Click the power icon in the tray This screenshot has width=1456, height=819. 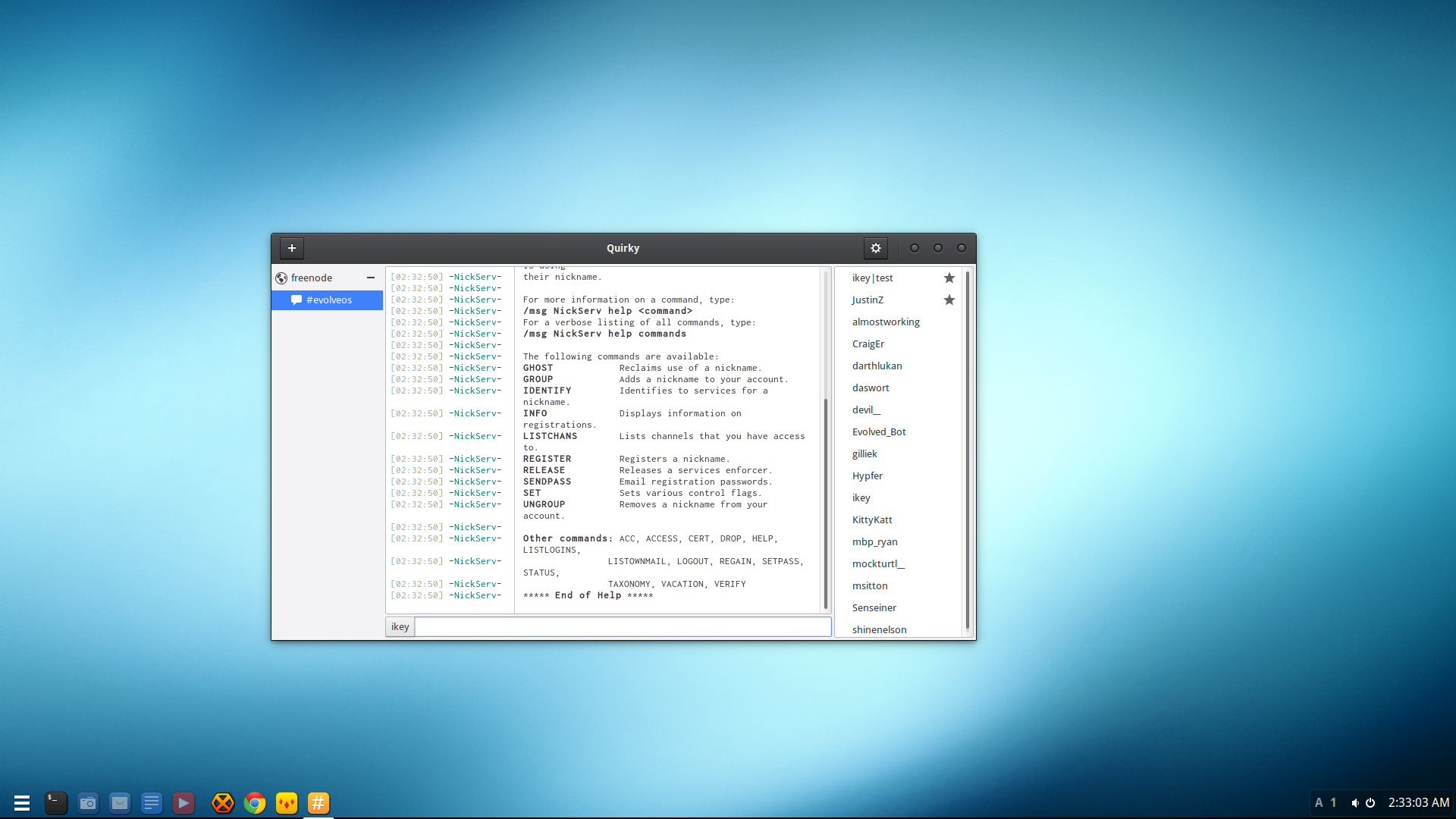pyautogui.click(x=1370, y=802)
